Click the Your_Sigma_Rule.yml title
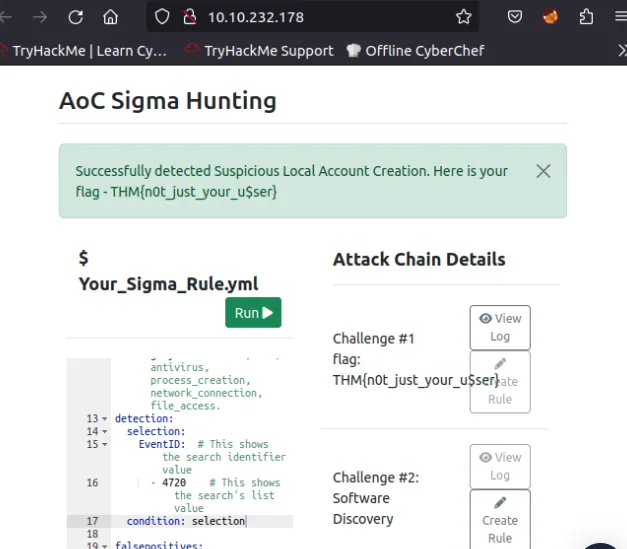The height and width of the screenshot is (549, 627). point(168,284)
